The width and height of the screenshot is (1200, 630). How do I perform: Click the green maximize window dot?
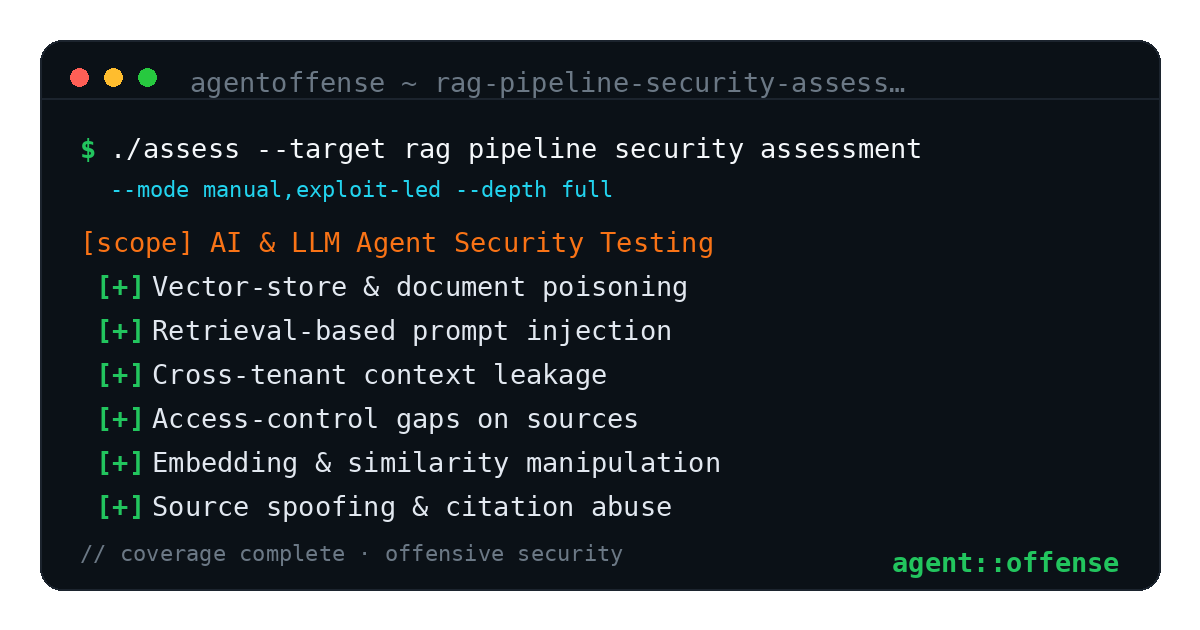[x=148, y=77]
